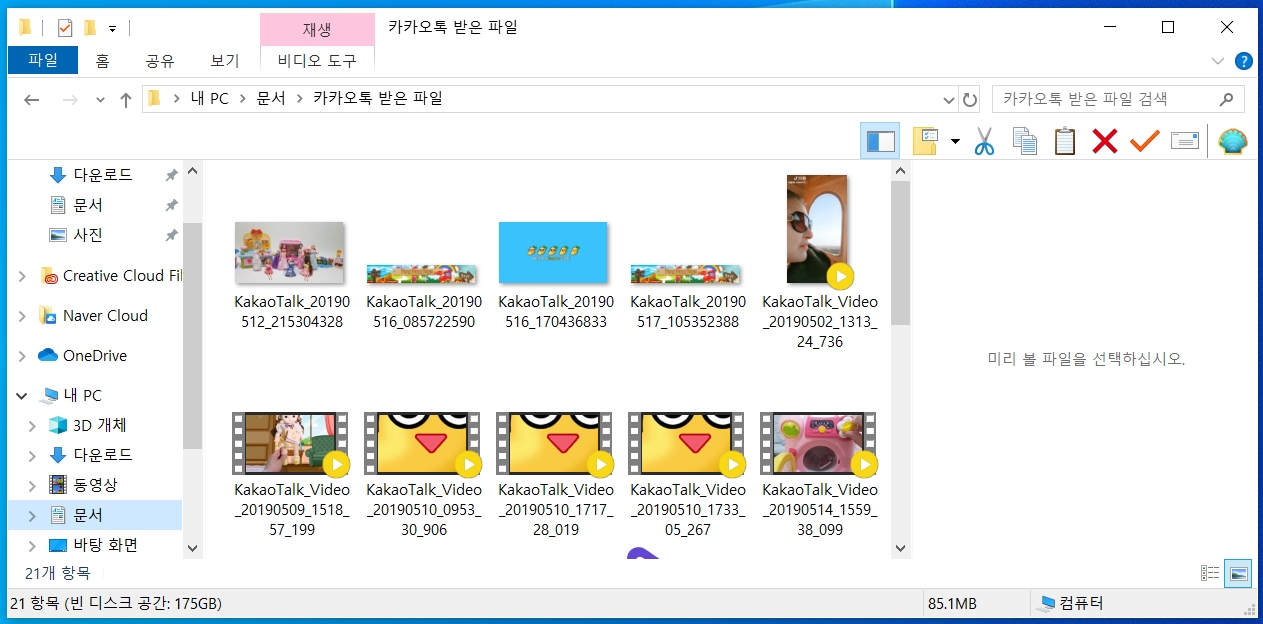The height and width of the screenshot is (624, 1263).
Task: Click the preview pane toggle toolbar icon
Action: coord(880,141)
